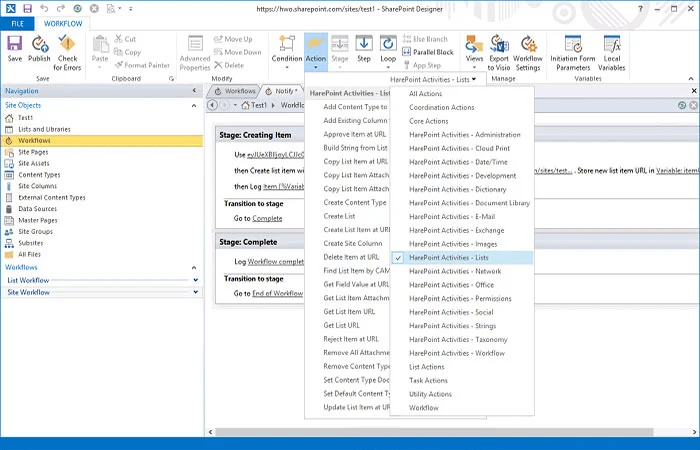Insert a Loop from ribbon
The image size is (700, 450).
(388, 52)
